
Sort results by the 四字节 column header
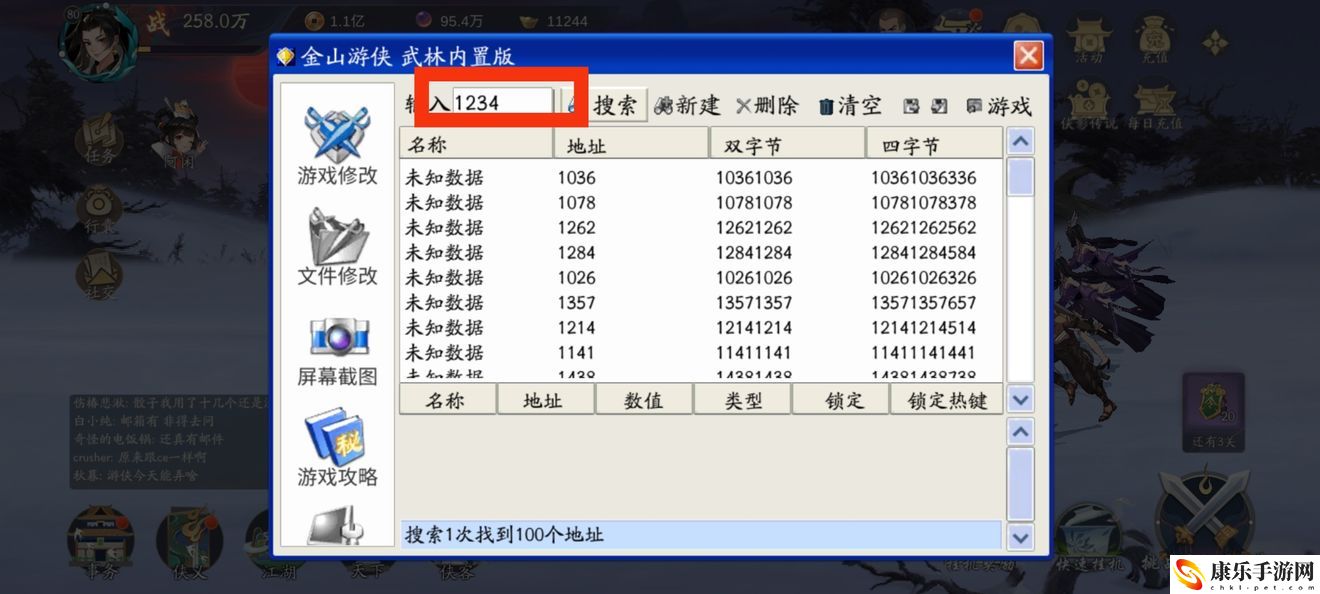click(934, 144)
